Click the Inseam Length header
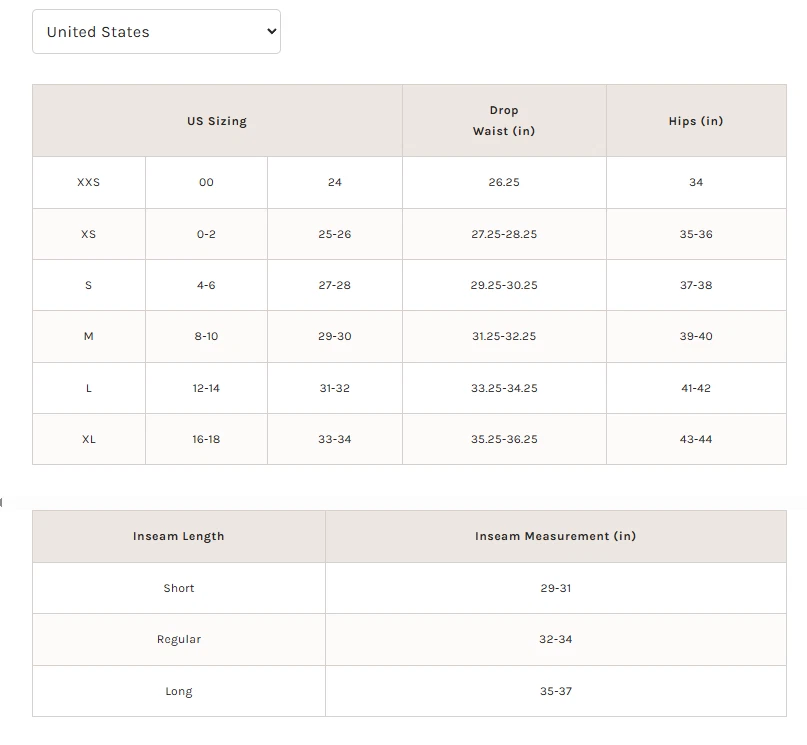The width and height of the screenshot is (807, 745). (x=179, y=537)
